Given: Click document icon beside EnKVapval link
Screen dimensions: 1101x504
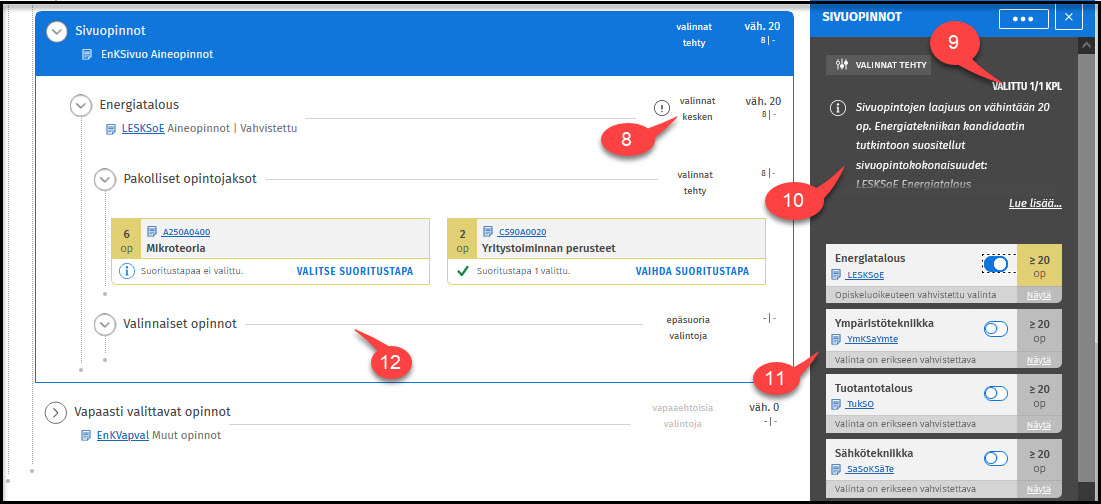Looking at the screenshot, I should [x=87, y=435].
